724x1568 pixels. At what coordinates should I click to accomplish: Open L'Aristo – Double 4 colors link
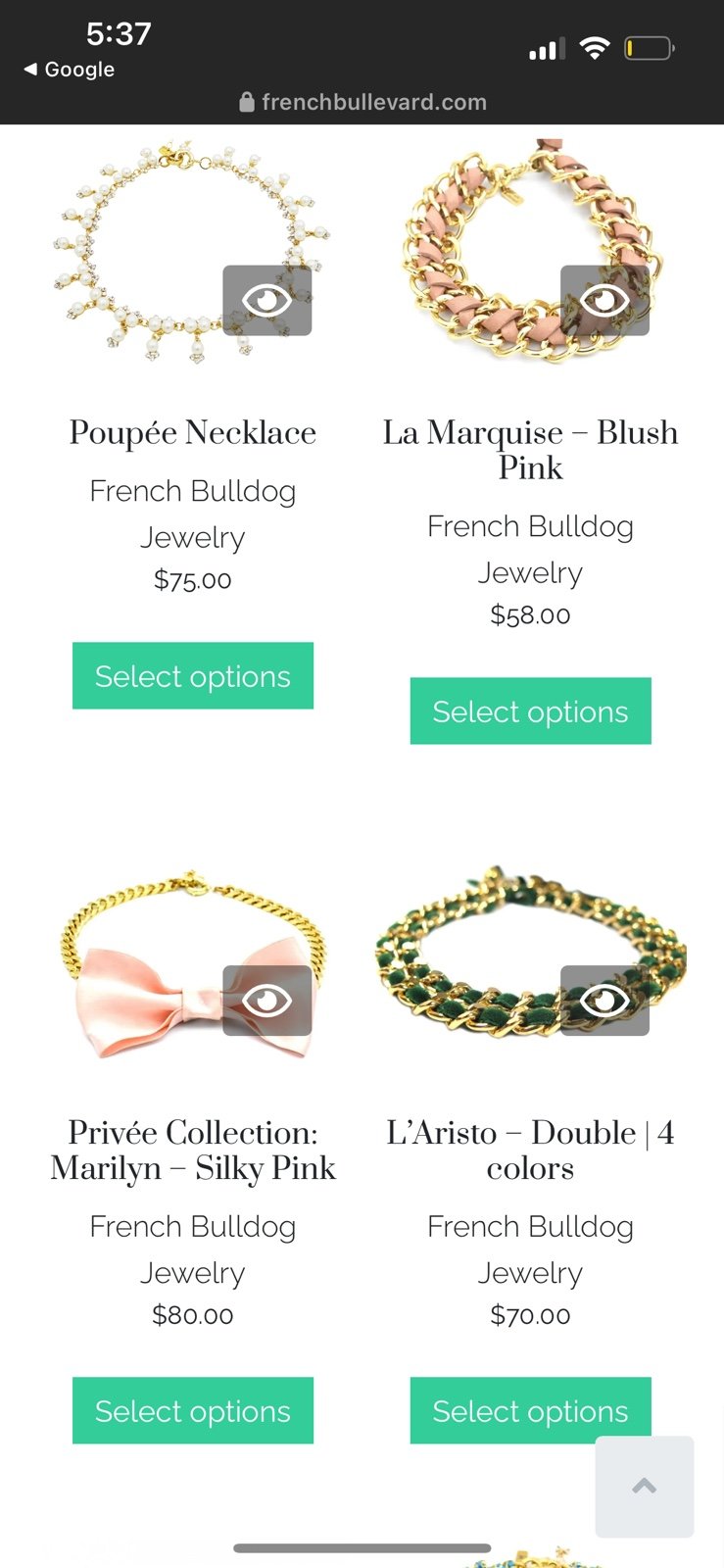coord(530,1150)
